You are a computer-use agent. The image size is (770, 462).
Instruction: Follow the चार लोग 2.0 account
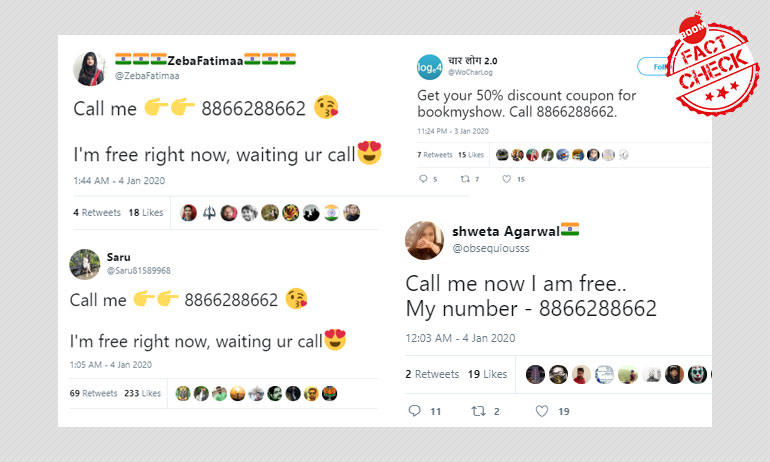(654, 66)
